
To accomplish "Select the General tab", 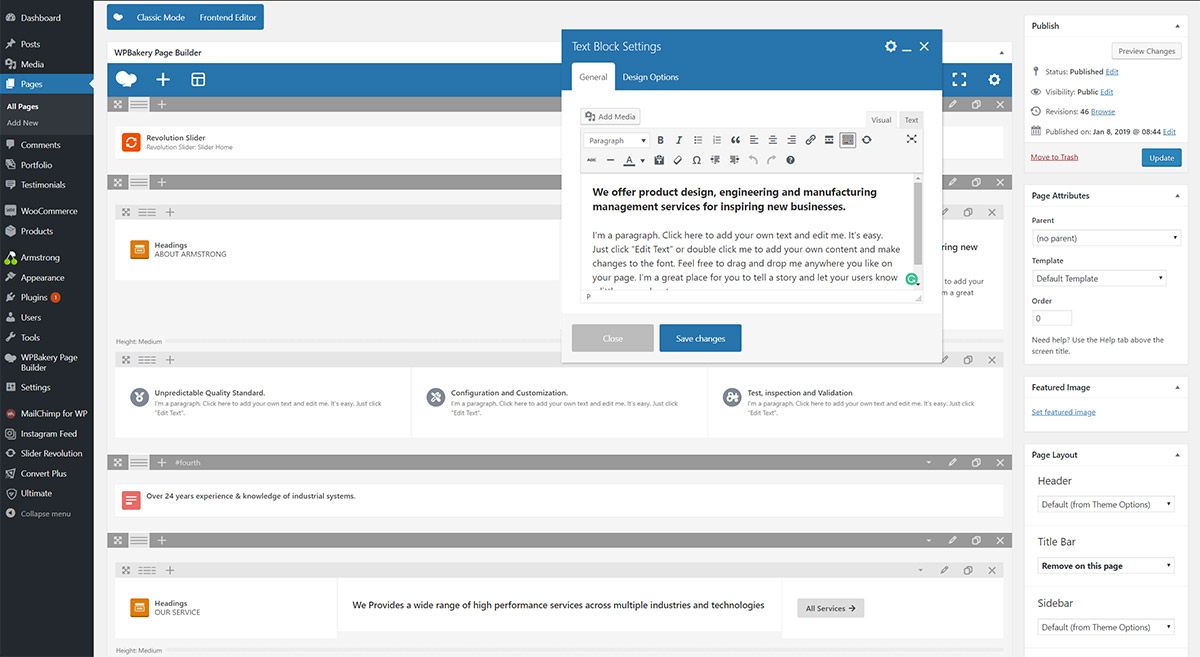I will [593, 77].
